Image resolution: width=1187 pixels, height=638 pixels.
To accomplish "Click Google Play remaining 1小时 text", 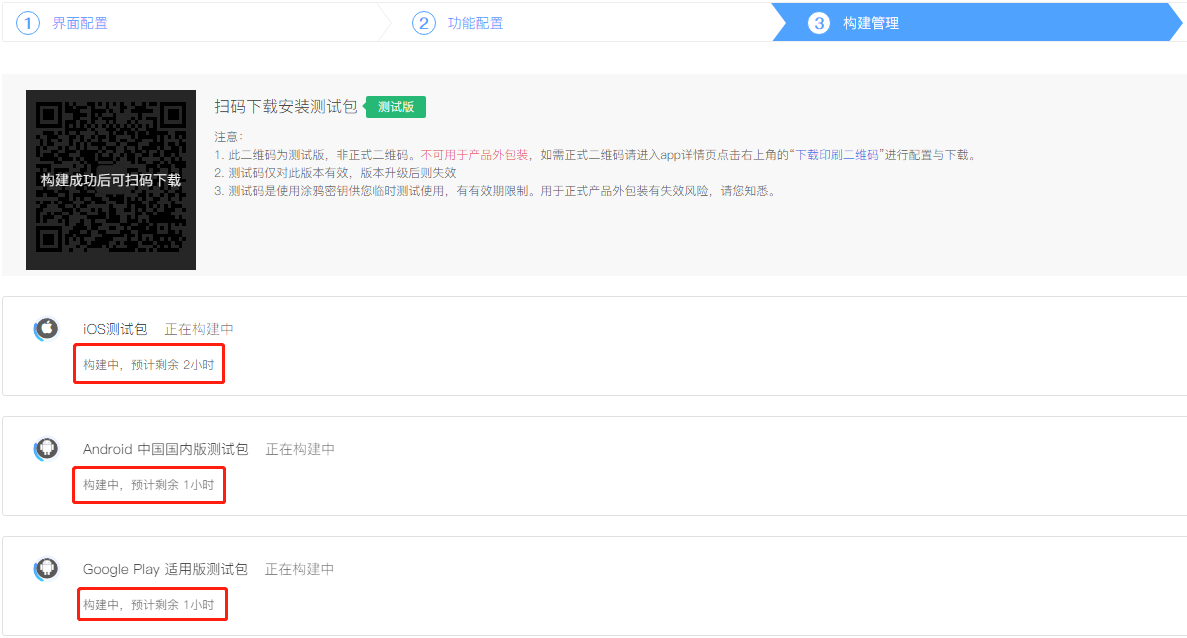I will [x=149, y=605].
